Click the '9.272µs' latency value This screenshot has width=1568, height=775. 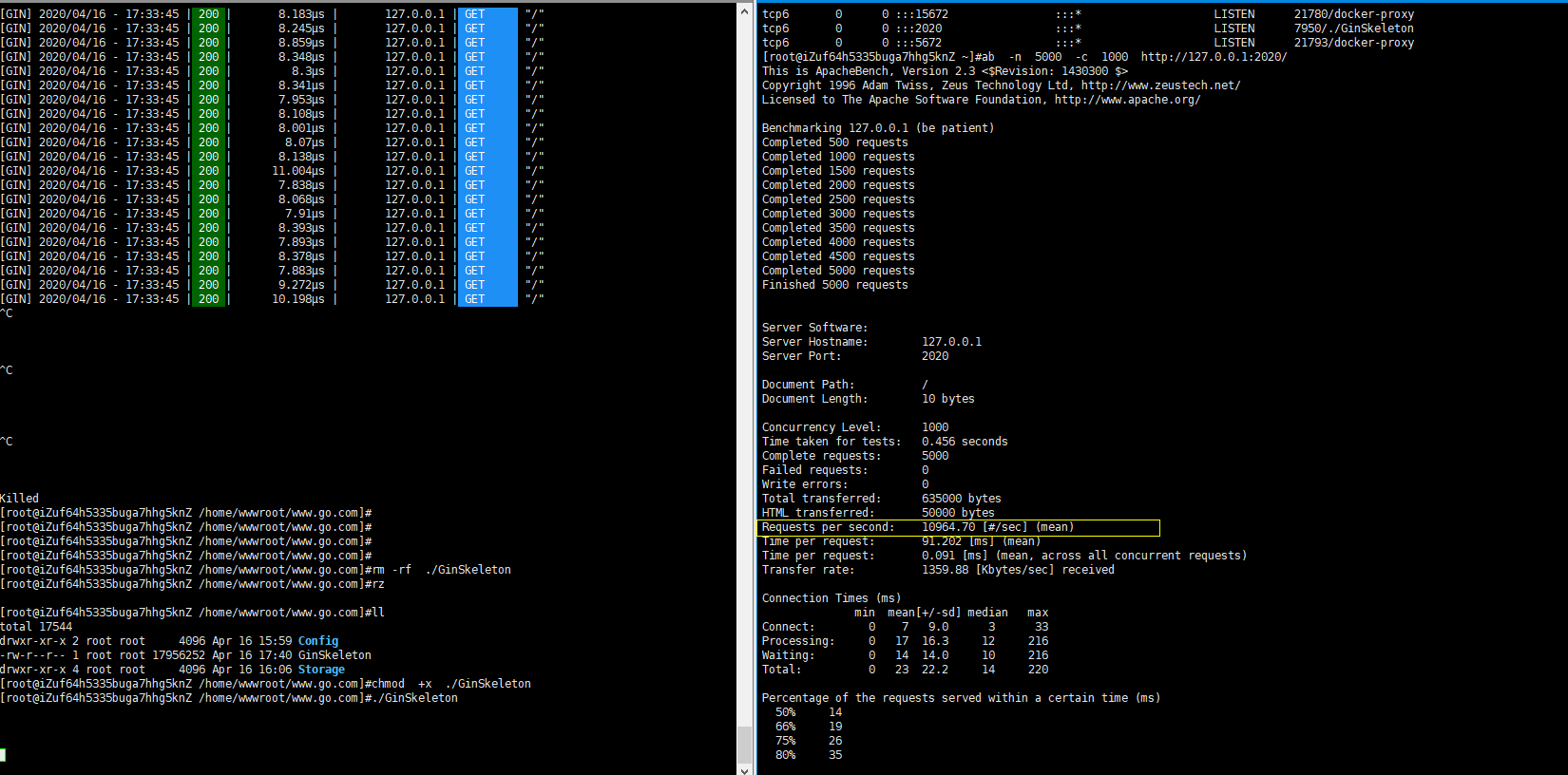tap(301, 285)
